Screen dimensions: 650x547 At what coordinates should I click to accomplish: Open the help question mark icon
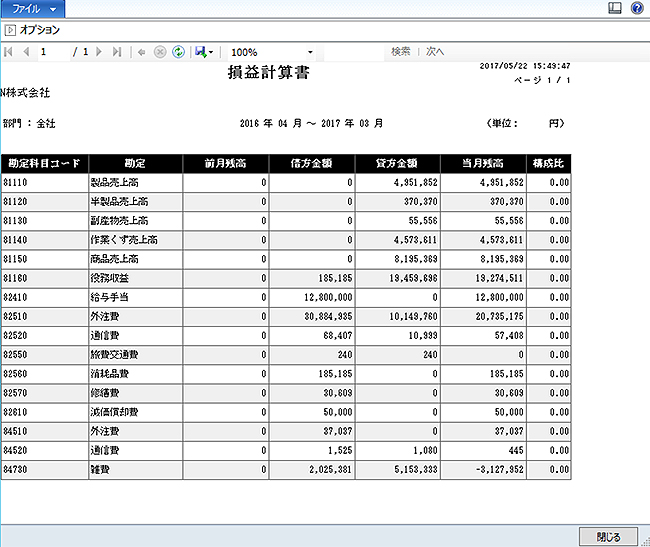pyautogui.click(x=637, y=8)
